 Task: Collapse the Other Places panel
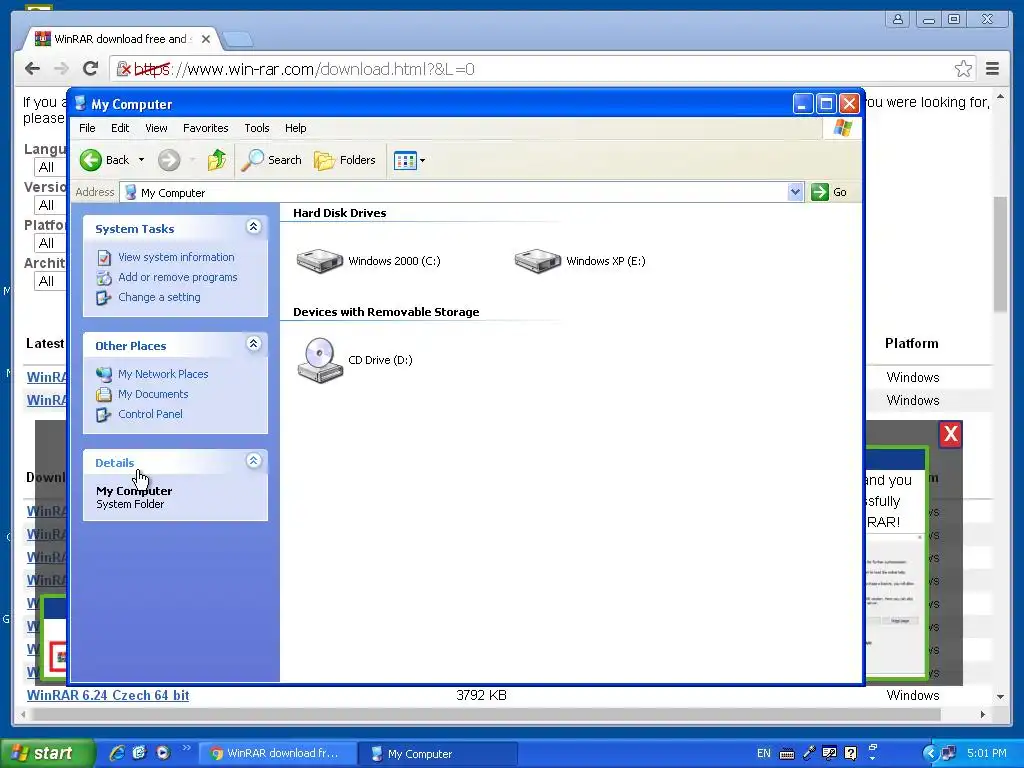[253, 344]
